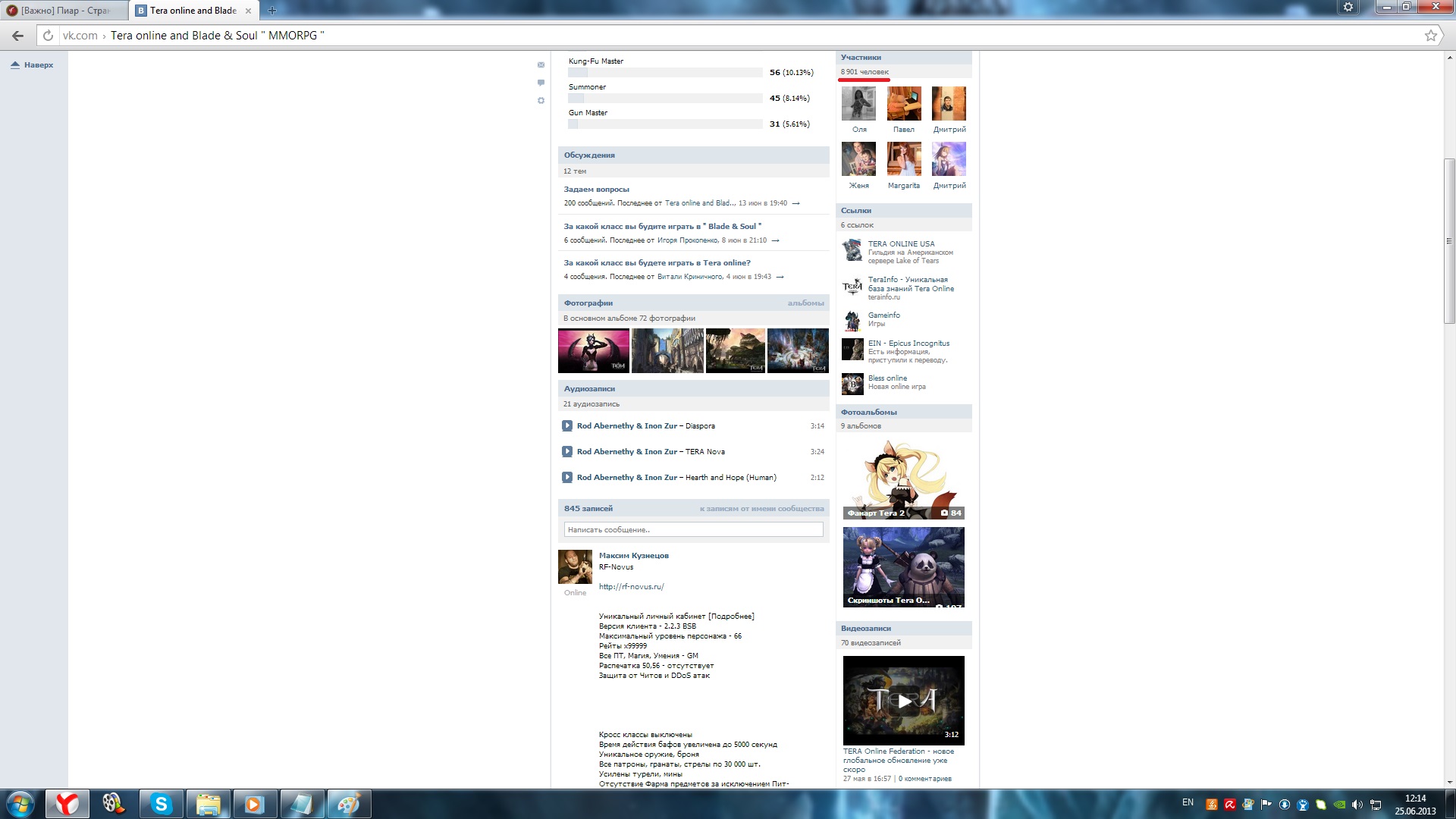The width and height of the screenshot is (1456, 819).
Task: Go back with the browser arrow
Action: [18, 36]
